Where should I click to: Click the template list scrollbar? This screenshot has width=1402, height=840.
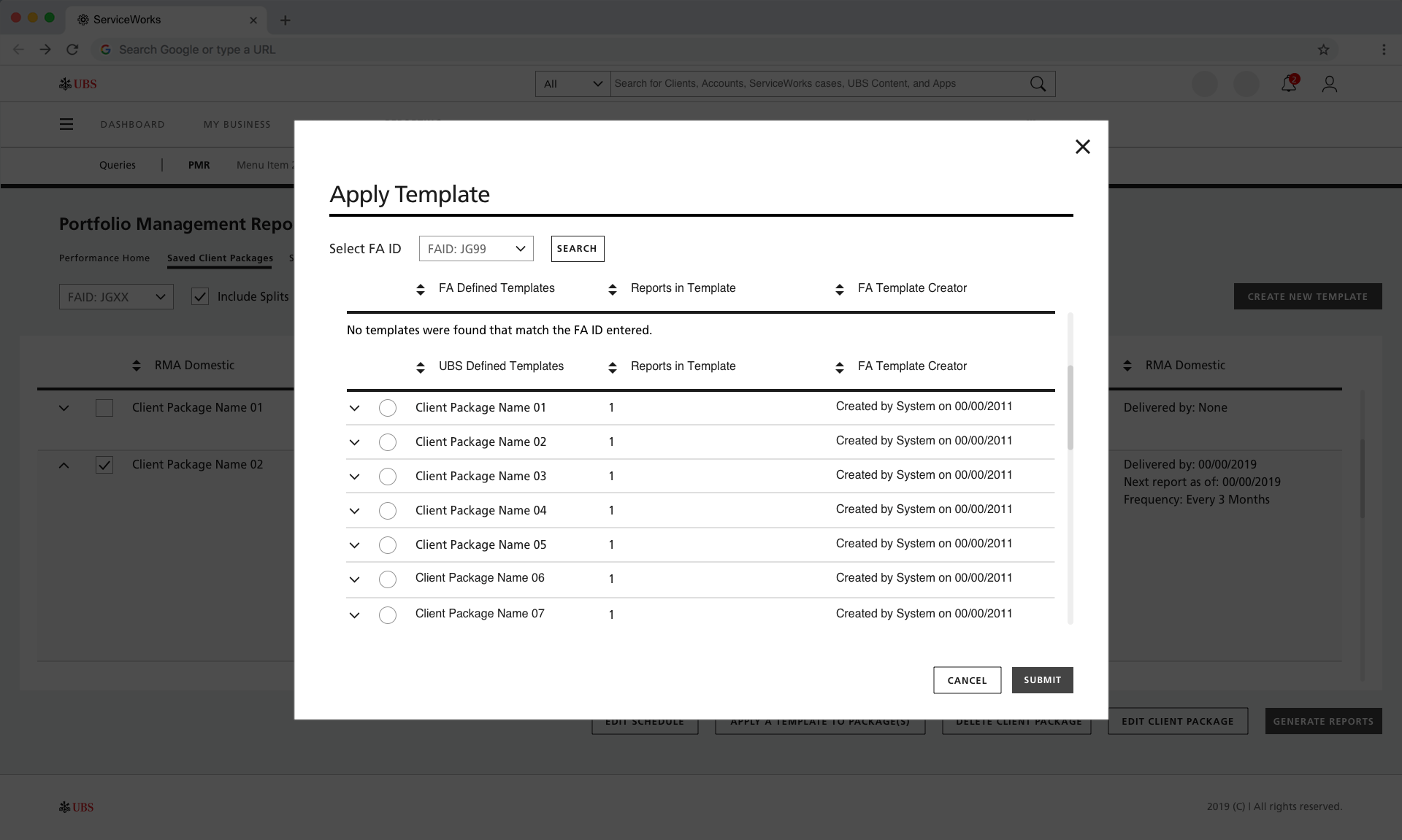[1070, 407]
